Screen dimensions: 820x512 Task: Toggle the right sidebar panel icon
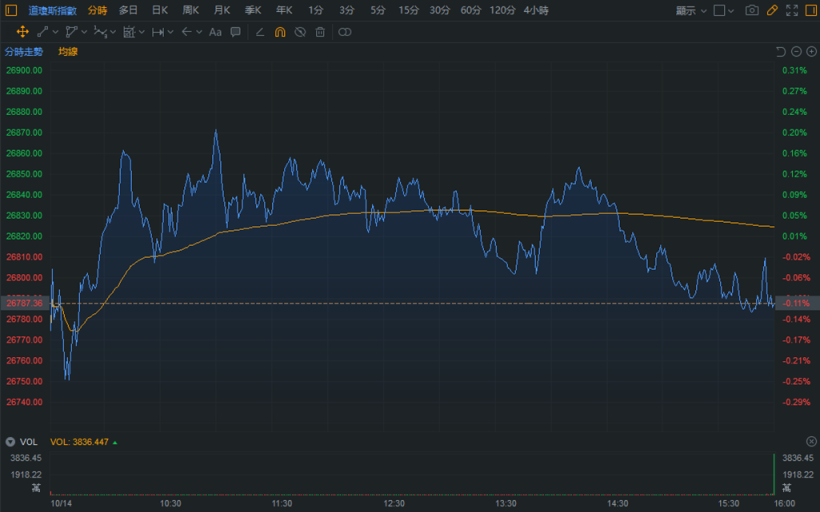[811, 10]
